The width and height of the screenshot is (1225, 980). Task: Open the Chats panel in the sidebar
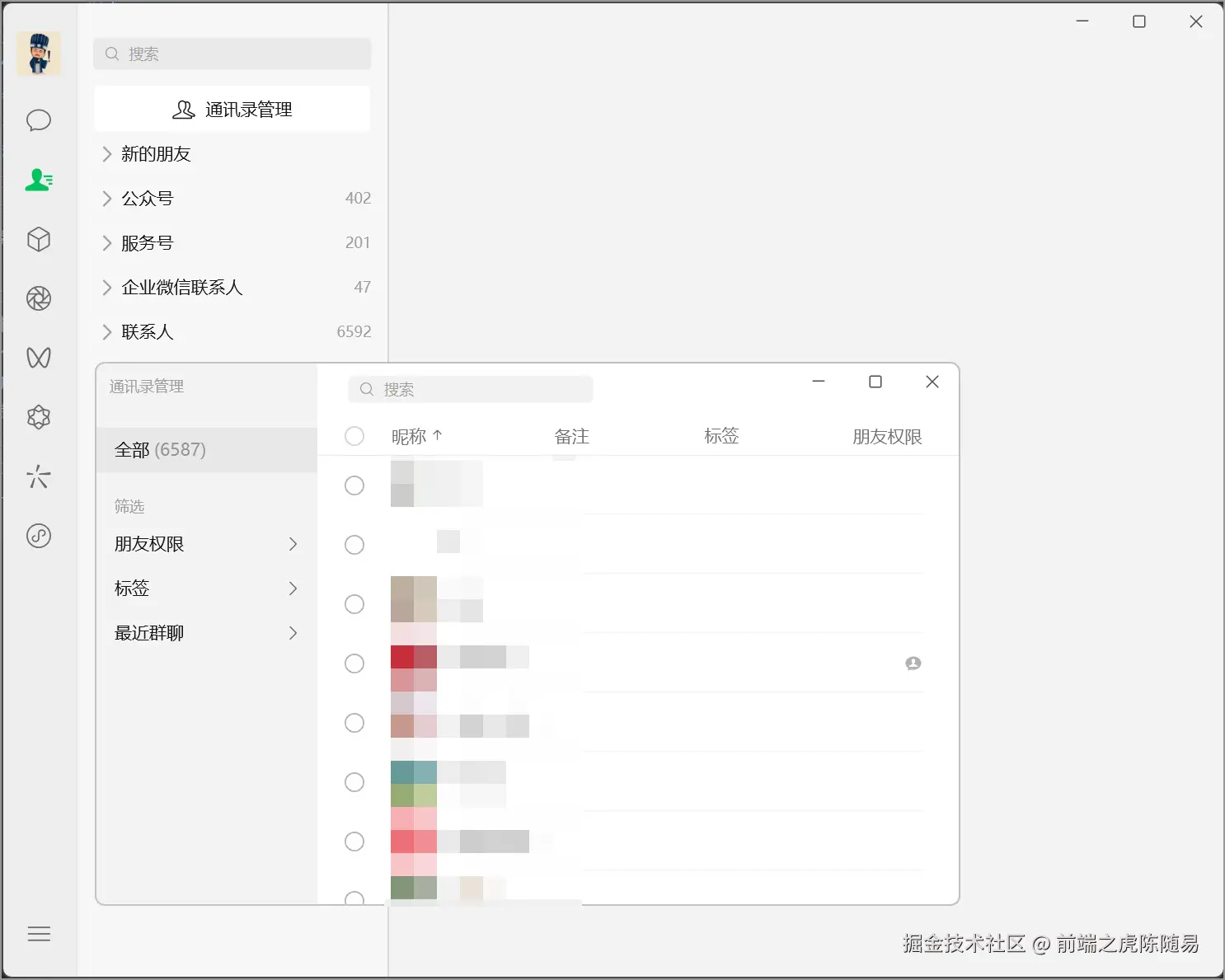tap(39, 120)
